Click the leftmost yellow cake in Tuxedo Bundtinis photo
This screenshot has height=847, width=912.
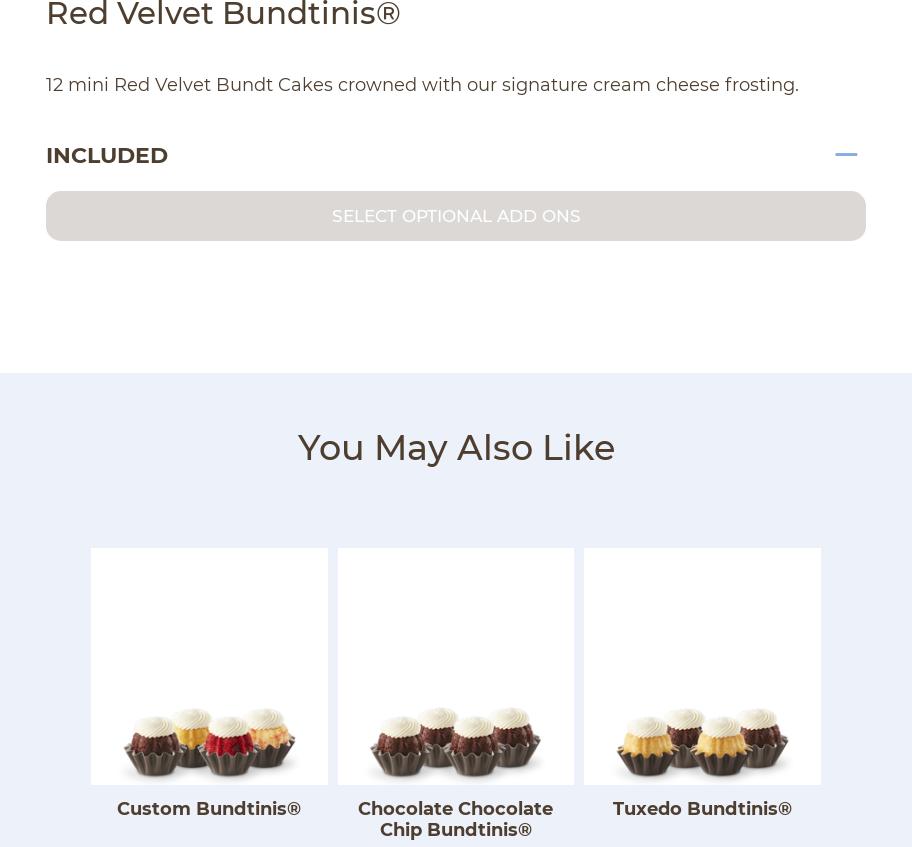644,748
